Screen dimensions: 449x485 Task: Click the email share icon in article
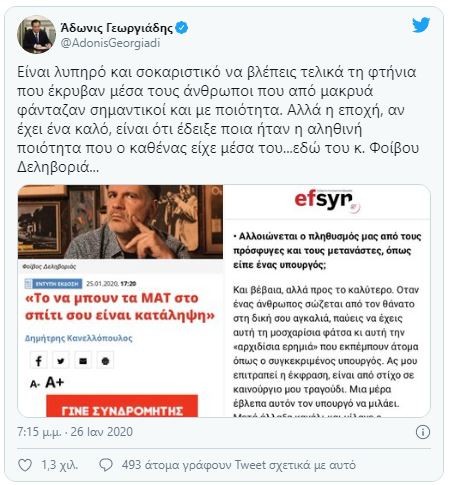tap(83, 361)
